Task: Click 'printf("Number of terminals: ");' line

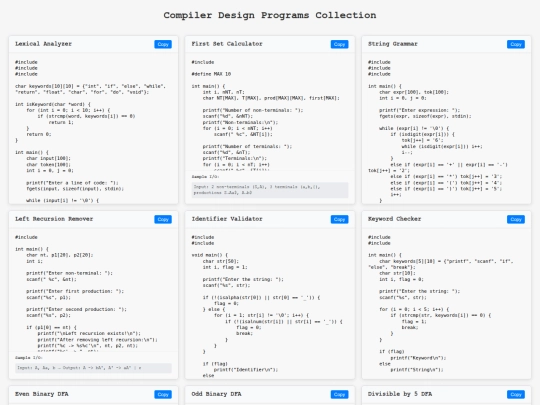Action: pyautogui.click(x=247, y=146)
